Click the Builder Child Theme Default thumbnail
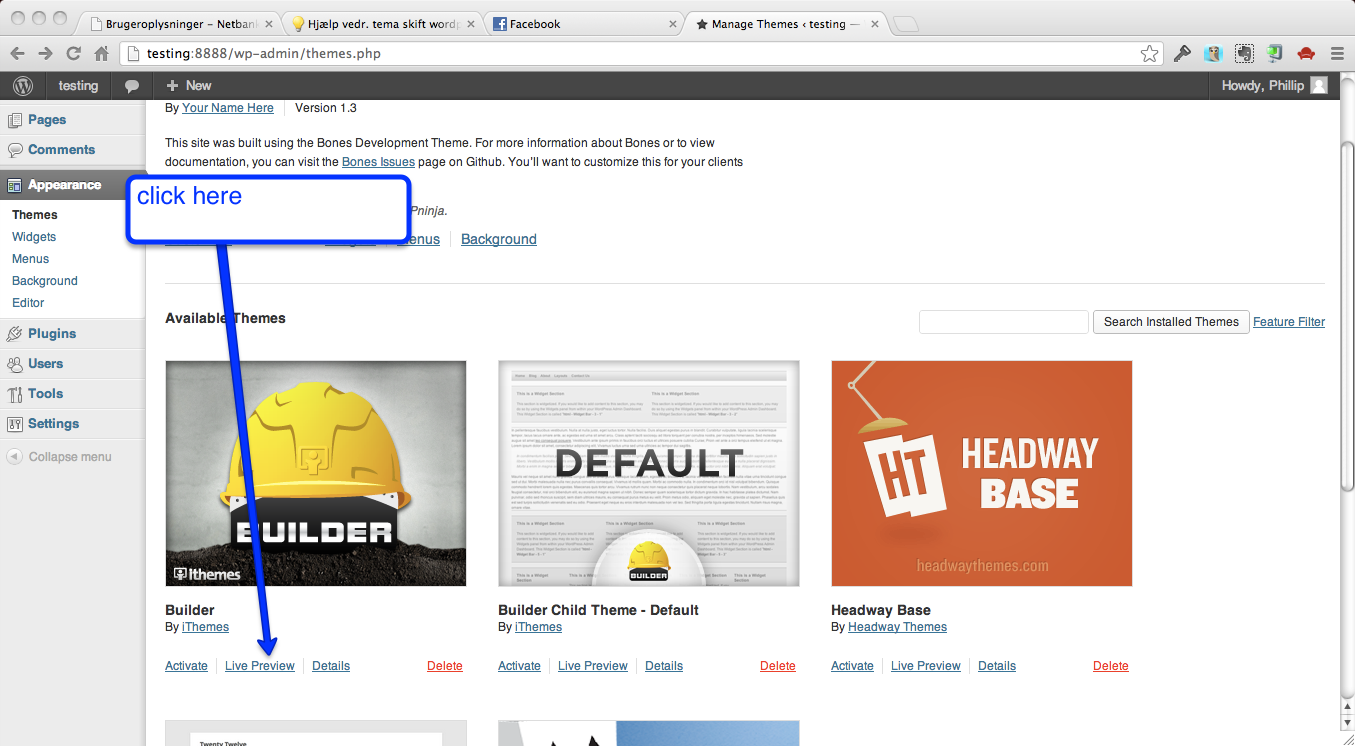 coord(649,473)
